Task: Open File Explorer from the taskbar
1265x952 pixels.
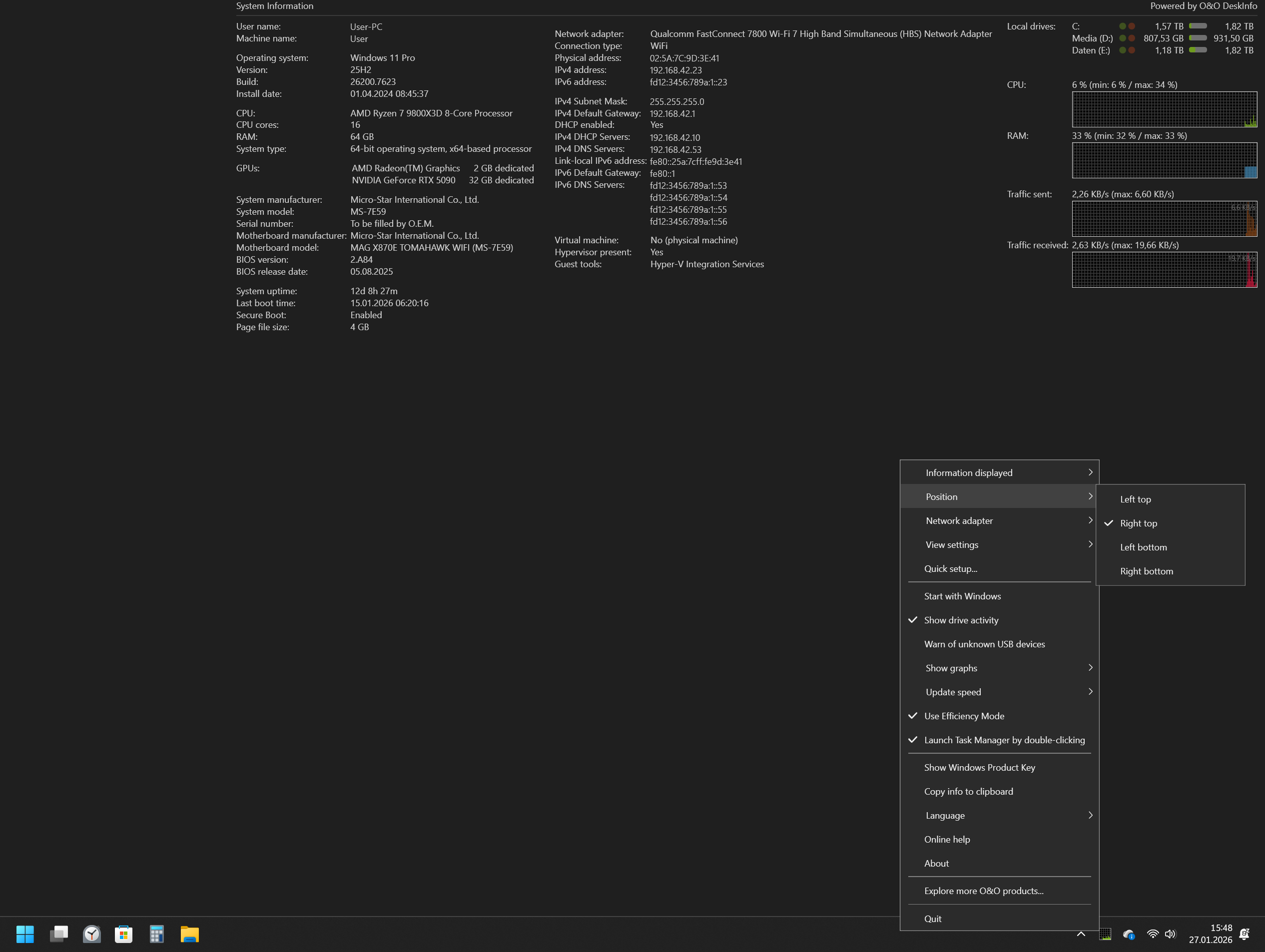Action: [x=189, y=934]
